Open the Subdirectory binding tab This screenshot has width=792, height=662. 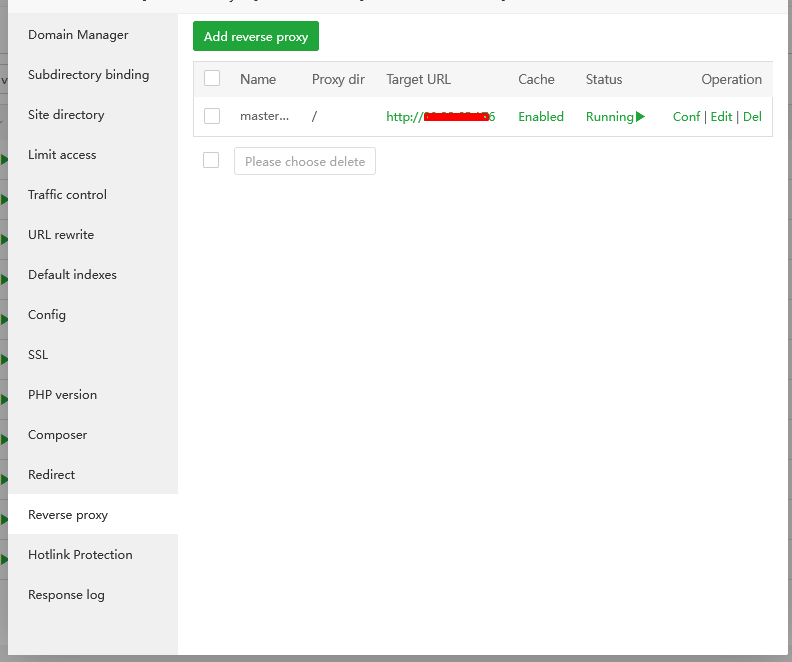pyautogui.click(x=88, y=75)
